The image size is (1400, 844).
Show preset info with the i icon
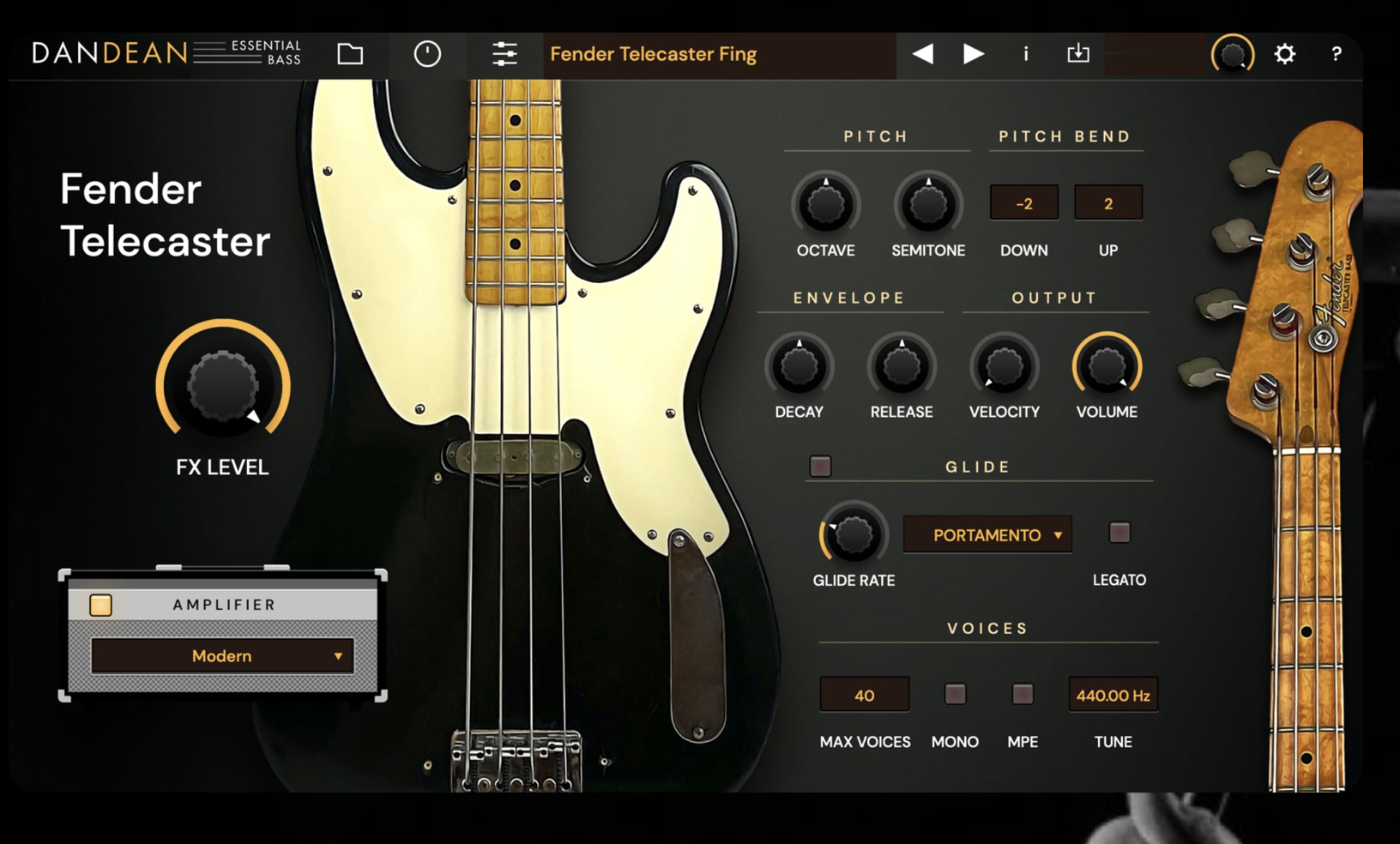(1026, 54)
